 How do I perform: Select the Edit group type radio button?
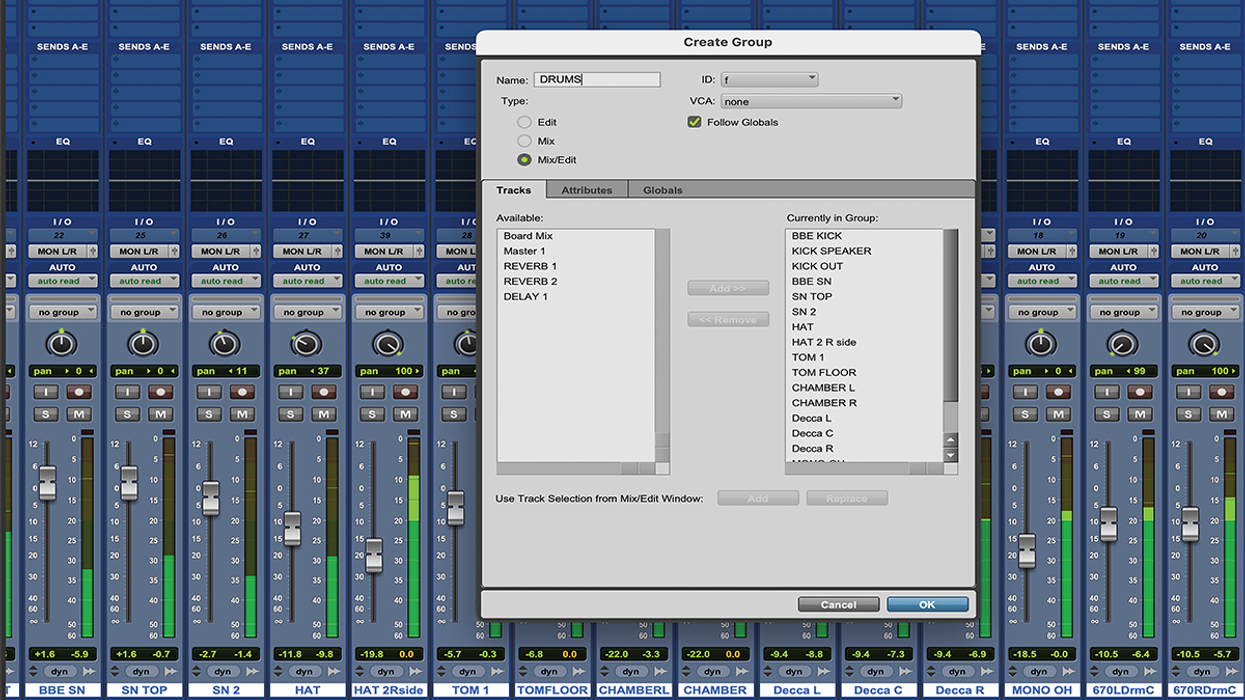point(526,121)
